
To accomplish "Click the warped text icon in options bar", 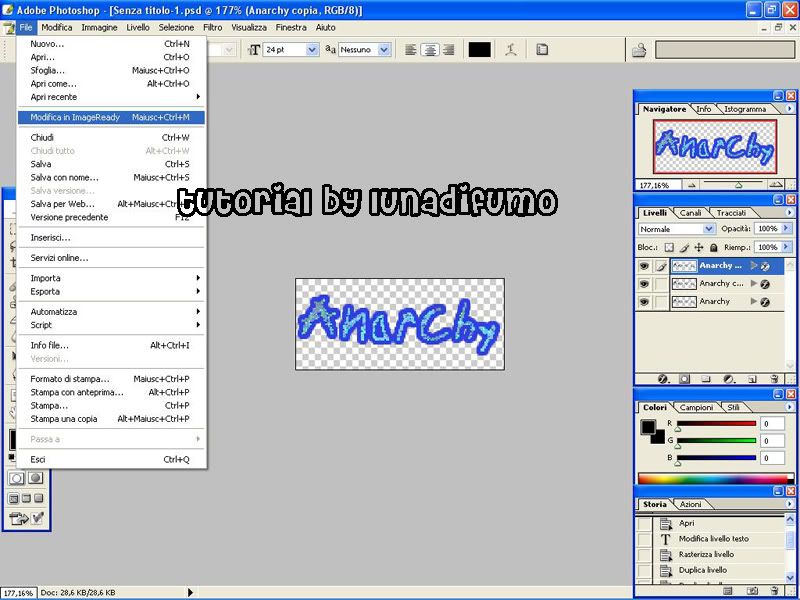I will coord(511,49).
